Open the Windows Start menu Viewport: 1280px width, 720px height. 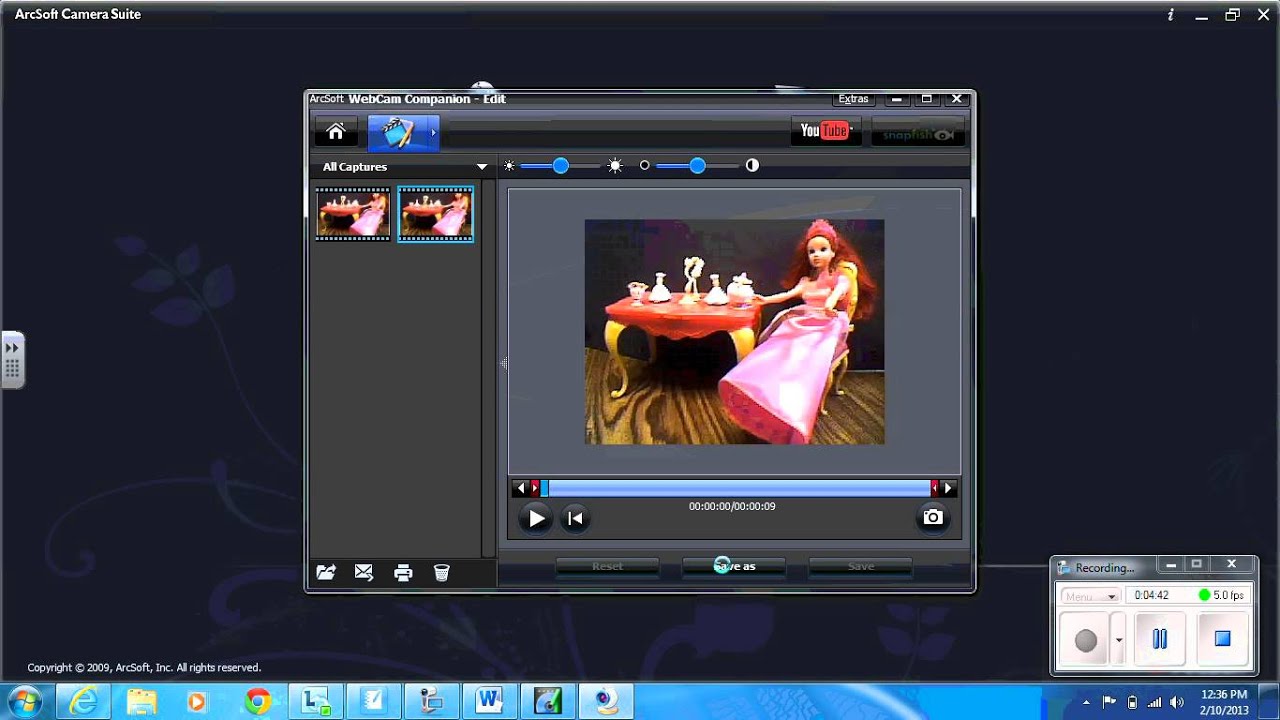pyautogui.click(x=24, y=702)
